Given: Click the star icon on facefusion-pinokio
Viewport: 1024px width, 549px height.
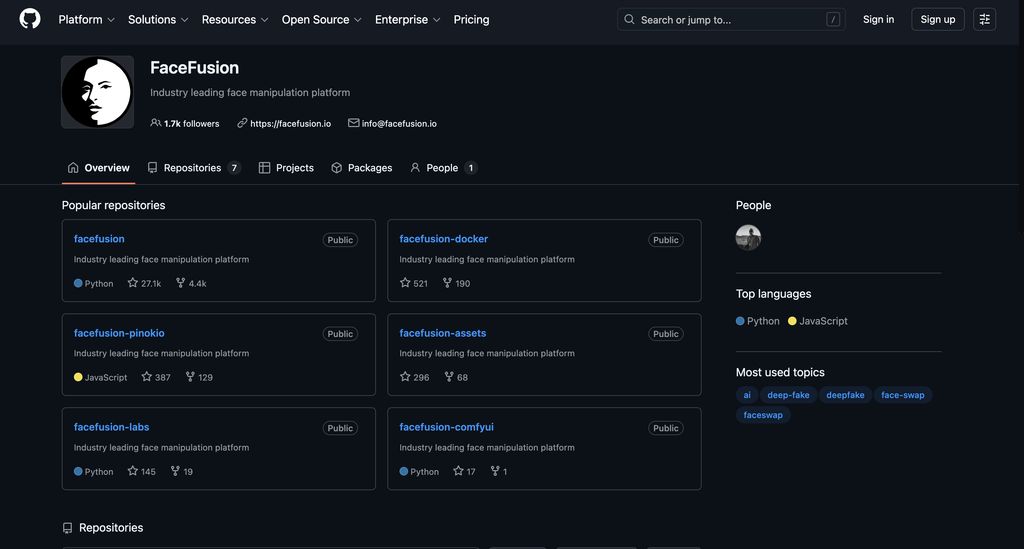Looking at the screenshot, I should [146, 377].
